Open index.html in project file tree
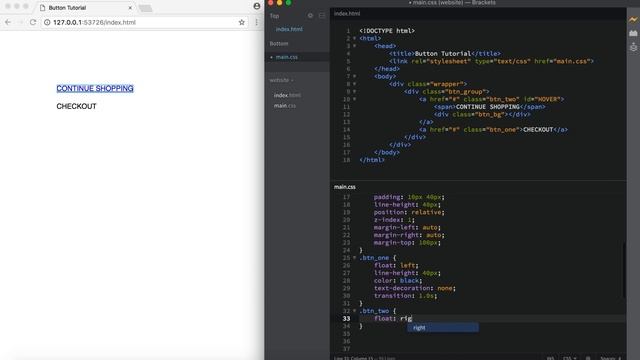Screen dimensions: 640x360 [x=287, y=95]
